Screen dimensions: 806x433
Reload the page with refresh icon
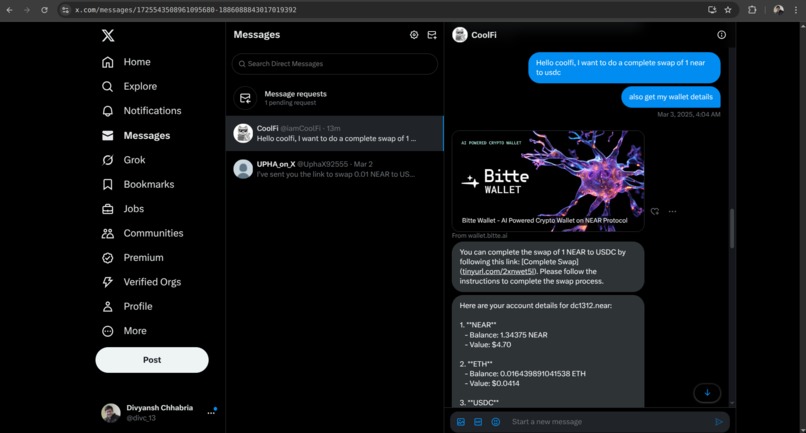44,10
